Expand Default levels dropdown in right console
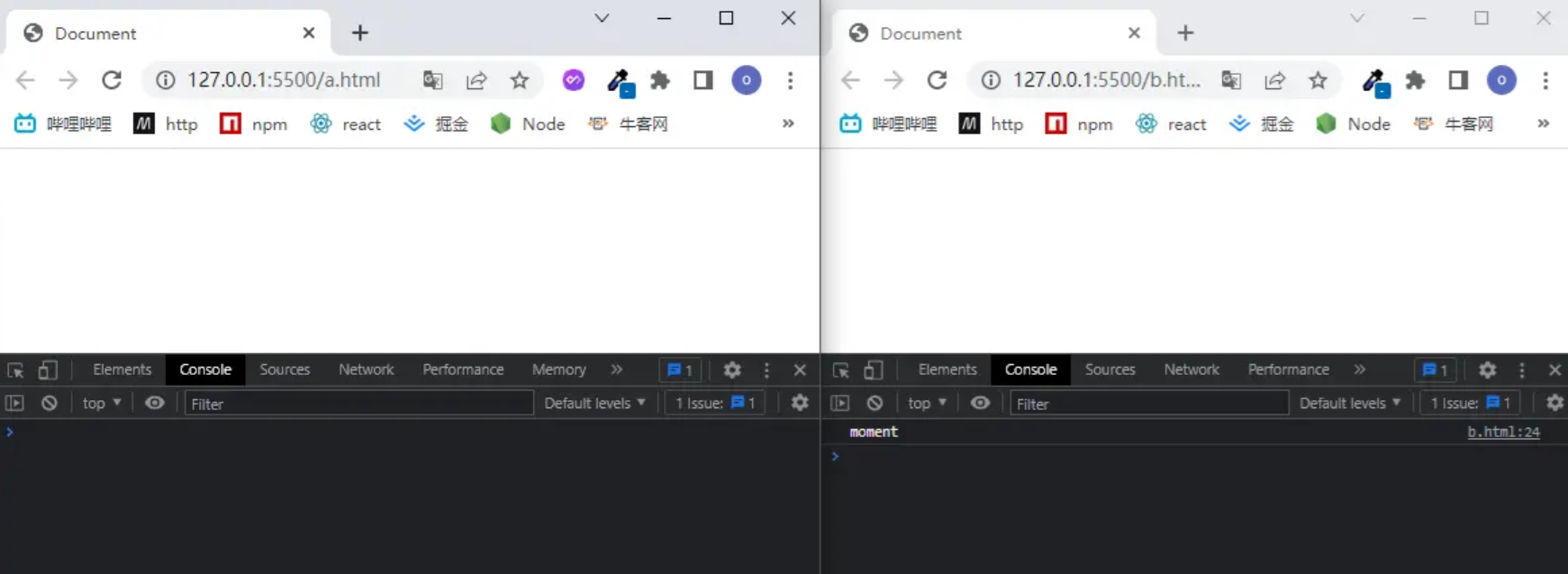 point(1349,404)
